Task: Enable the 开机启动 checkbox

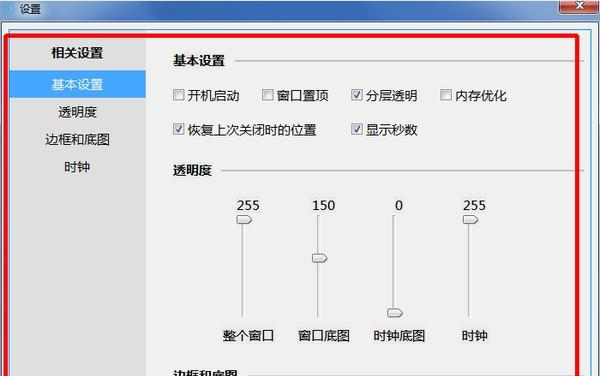Action: (x=179, y=95)
